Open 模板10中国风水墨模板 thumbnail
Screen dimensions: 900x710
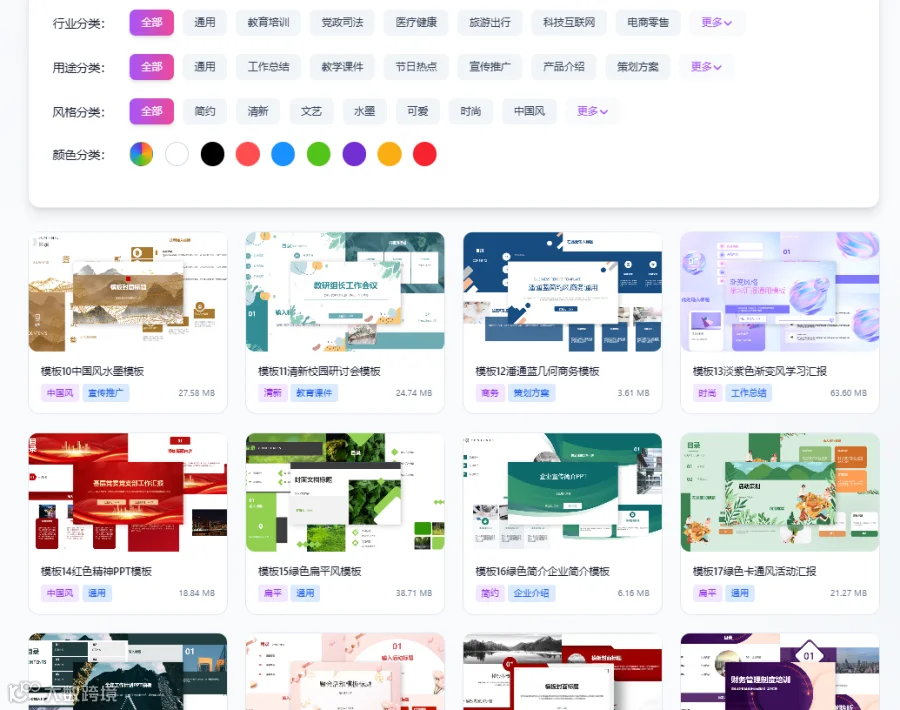pos(128,292)
